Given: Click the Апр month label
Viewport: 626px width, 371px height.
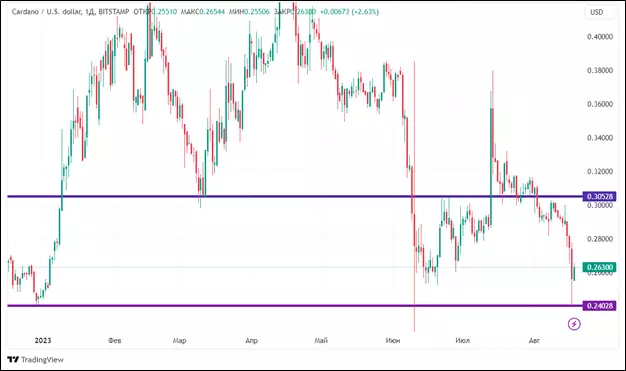Looking at the screenshot, I should (251, 340).
